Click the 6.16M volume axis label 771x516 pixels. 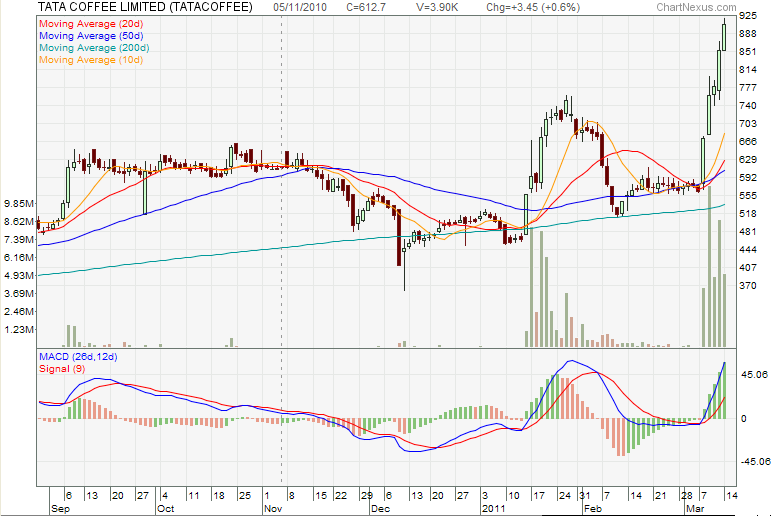point(19,257)
